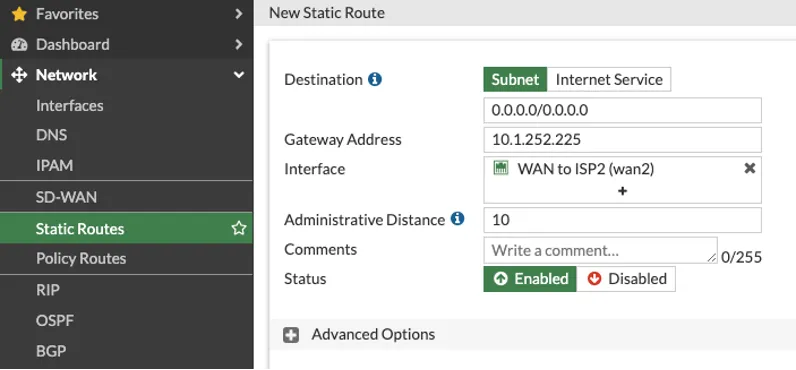Open RIP routing page
This screenshot has width=796, height=370.
(x=48, y=290)
